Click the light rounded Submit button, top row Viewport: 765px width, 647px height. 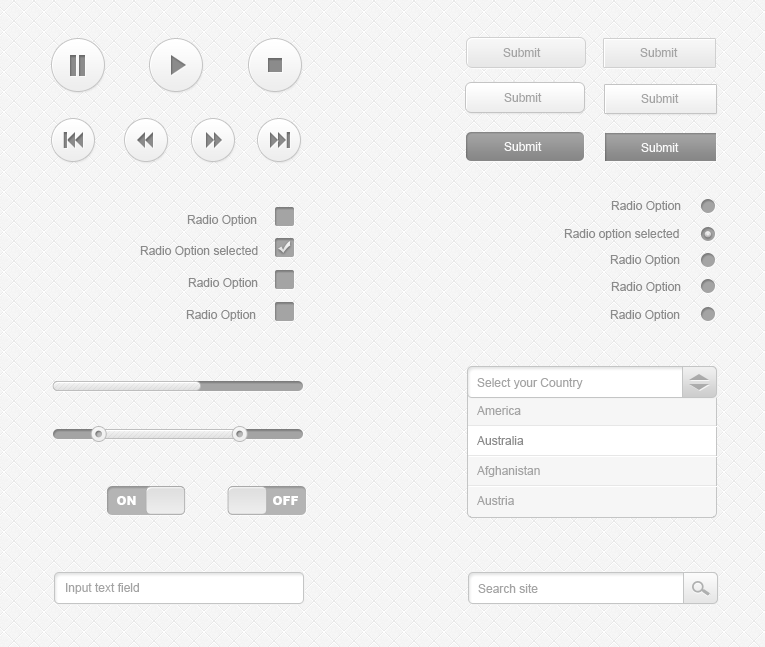coord(525,53)
